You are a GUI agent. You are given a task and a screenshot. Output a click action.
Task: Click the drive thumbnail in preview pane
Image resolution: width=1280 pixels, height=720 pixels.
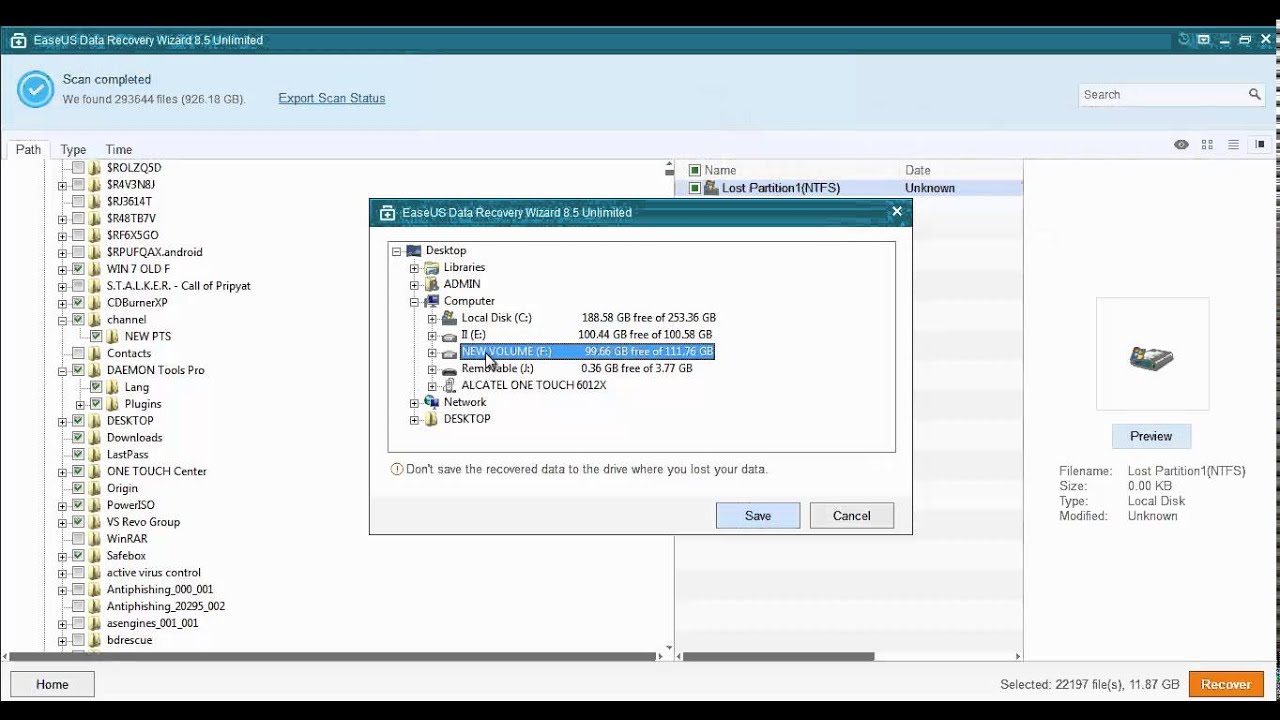[x=1152, y=358]
